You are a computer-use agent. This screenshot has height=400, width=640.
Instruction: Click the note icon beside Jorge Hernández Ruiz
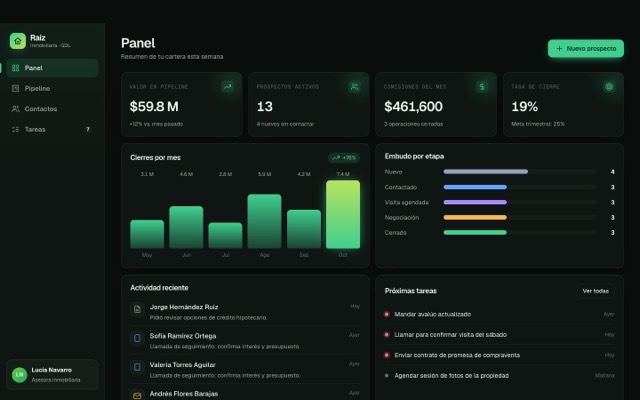pyautogui.click(x=137, y=309)
